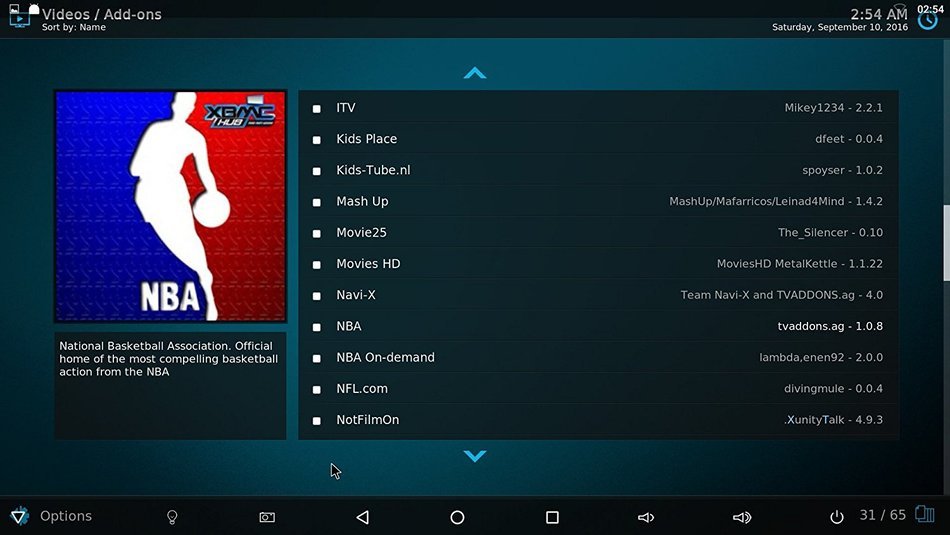Lower volume with the speaker icon
The width and height of the screenshot is (950, 535).
click(646, 517)
